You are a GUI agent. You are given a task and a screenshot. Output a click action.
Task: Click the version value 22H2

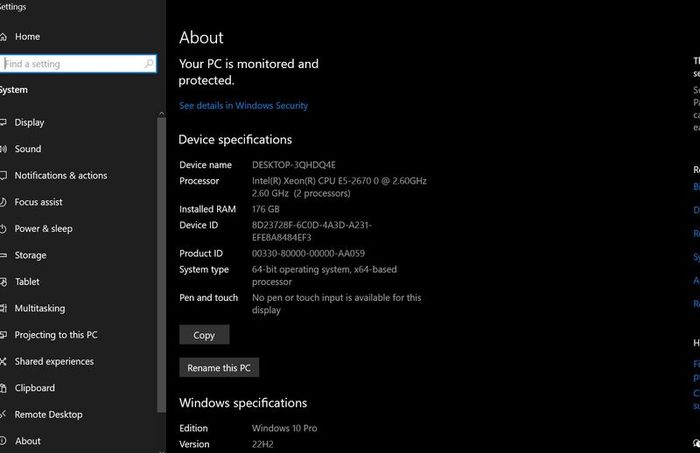(x=262, y=444)
